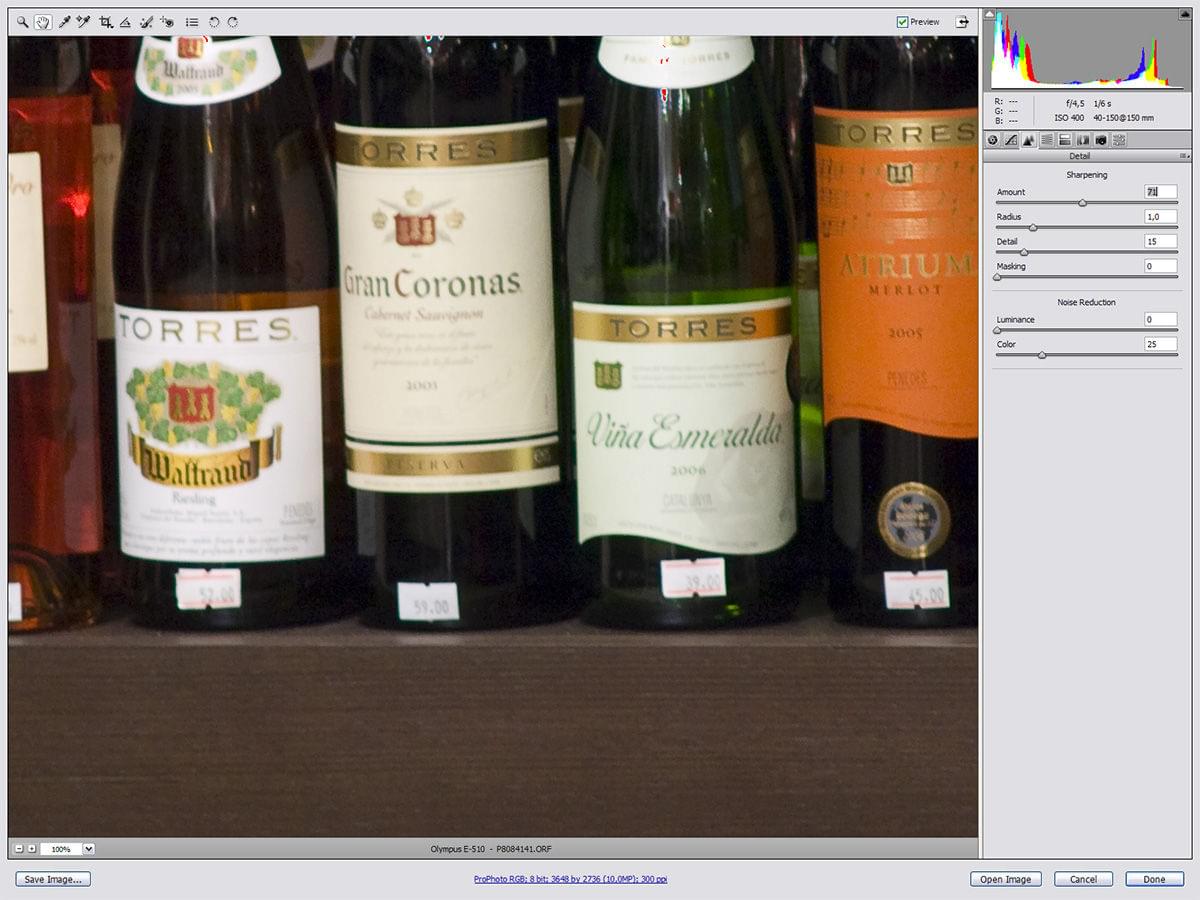Toggle highlight clipping warning in histogram
This screenshot has width=1200, height=900.
(x=1186, y=15)
